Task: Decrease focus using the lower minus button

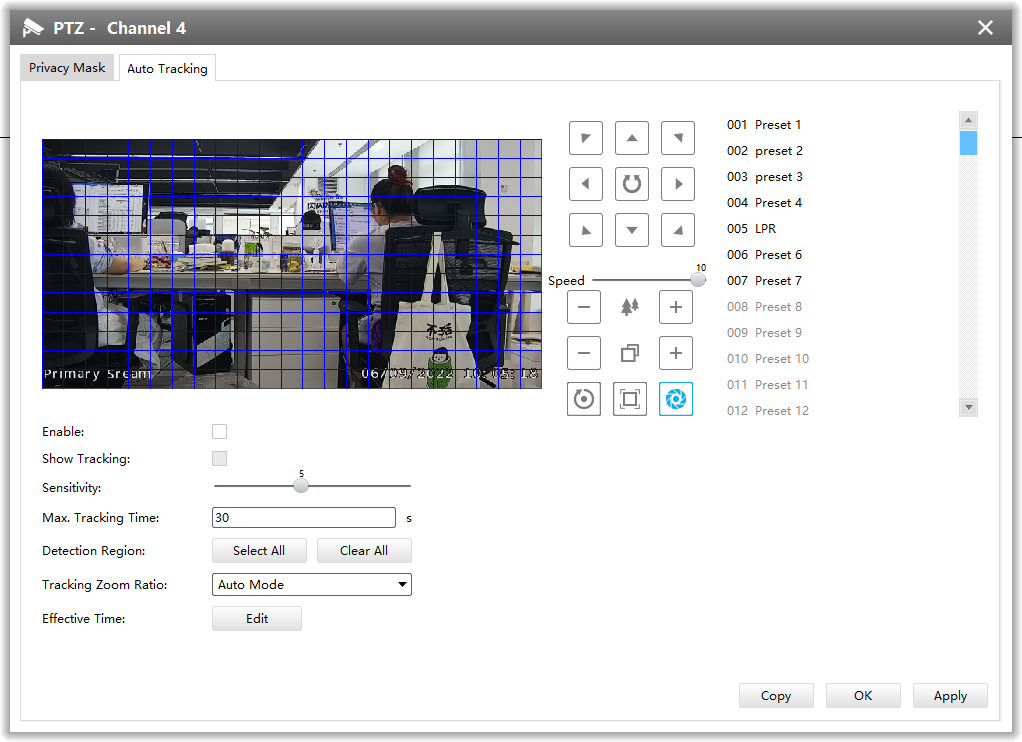Action: (584, 353)
